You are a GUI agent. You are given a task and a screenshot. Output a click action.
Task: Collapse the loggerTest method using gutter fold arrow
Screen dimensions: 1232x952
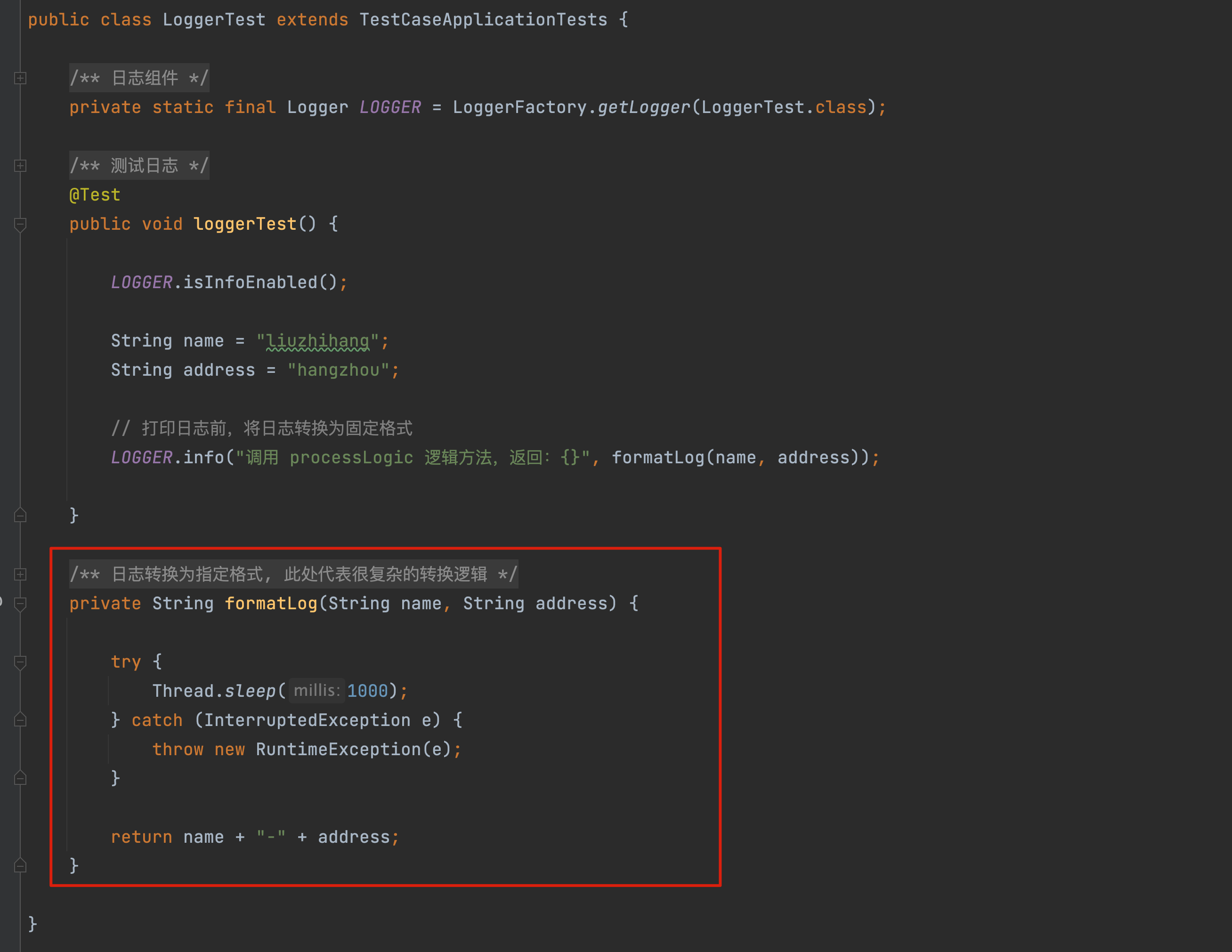click(20, 225)
